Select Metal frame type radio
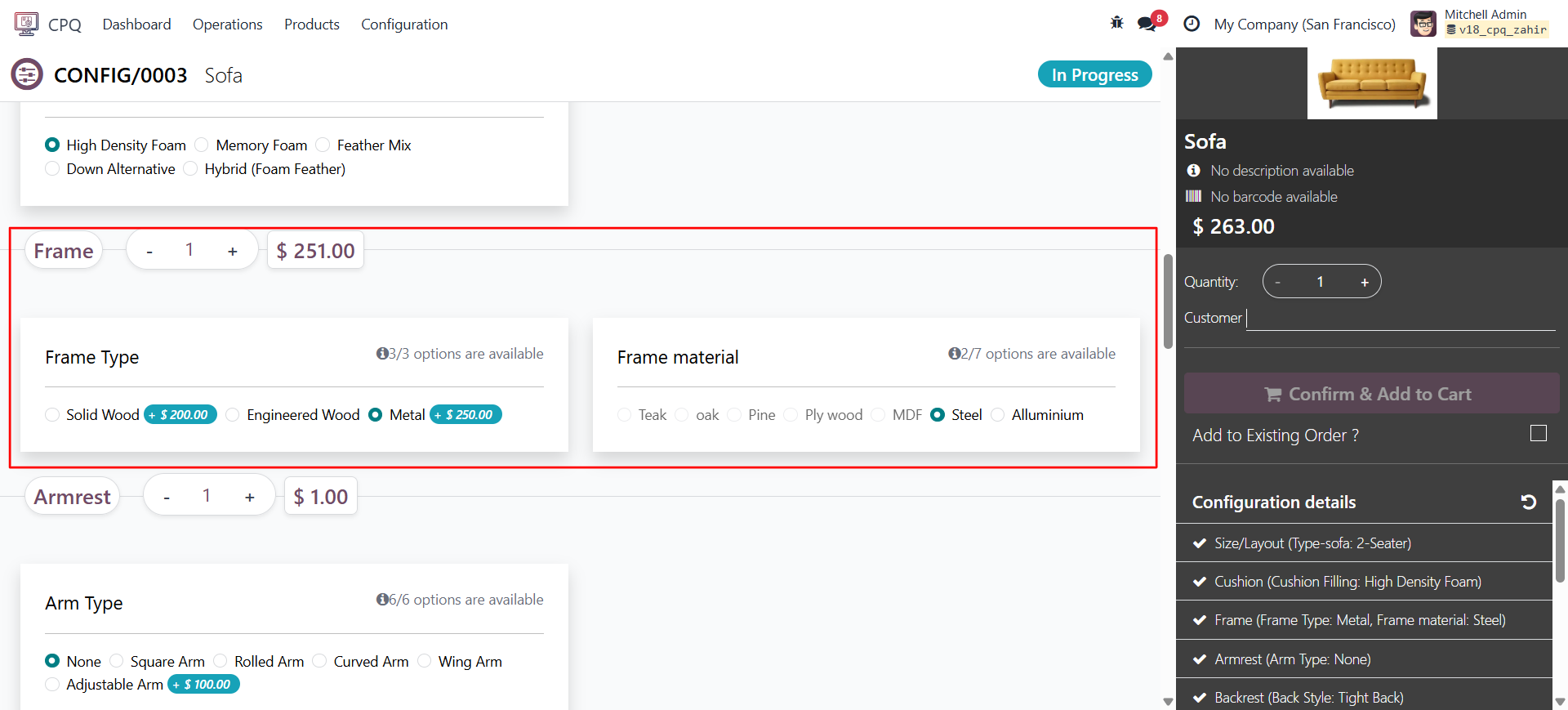The image size is (1568, 710). pyautogui.click(x=375, y=414)
